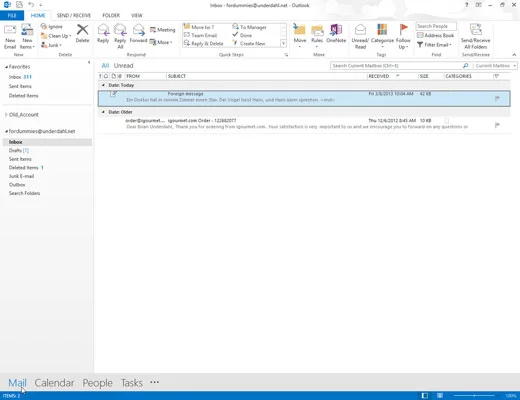Click the Undo button in title bar

coord(31,5)
